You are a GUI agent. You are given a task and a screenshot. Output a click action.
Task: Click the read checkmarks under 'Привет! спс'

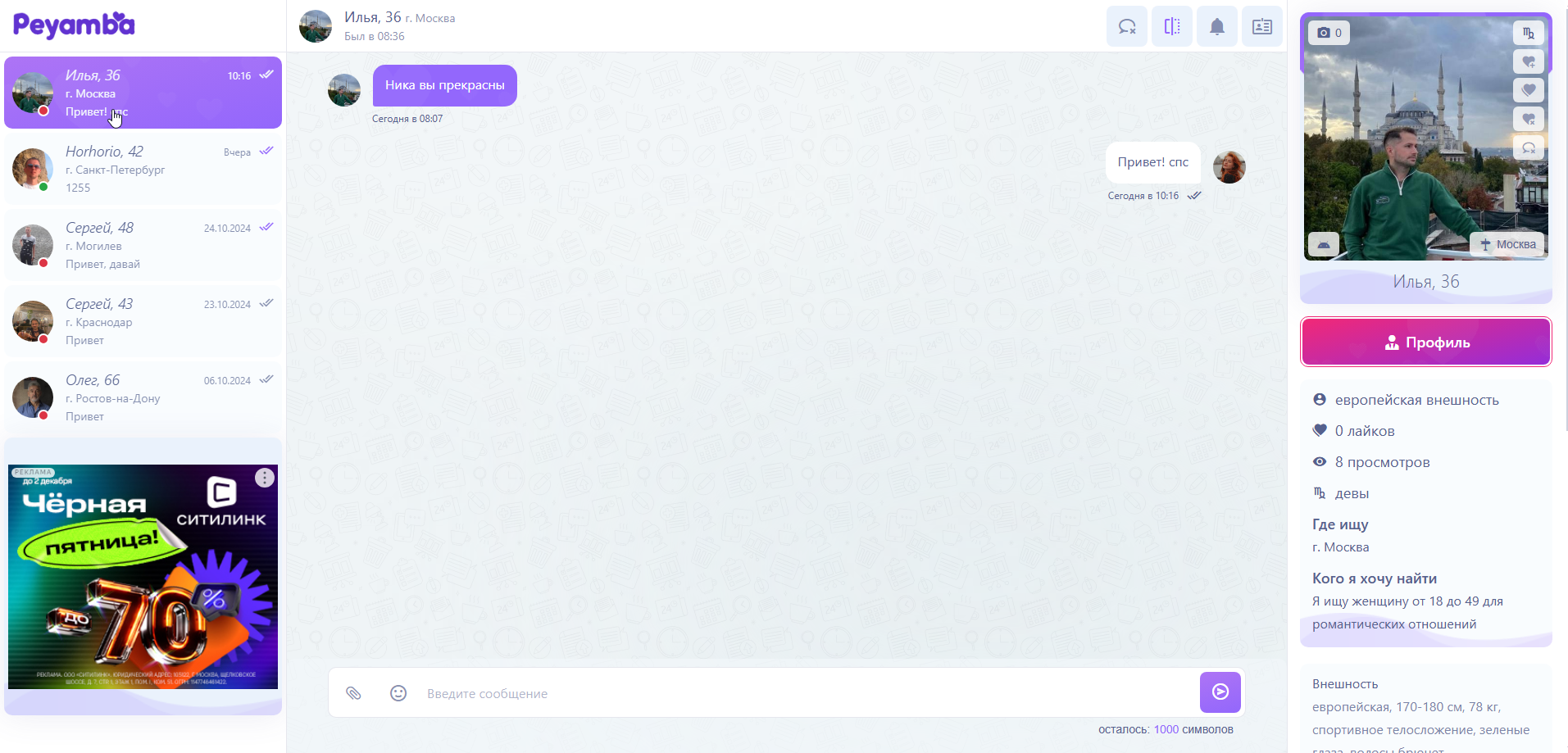1194,196
